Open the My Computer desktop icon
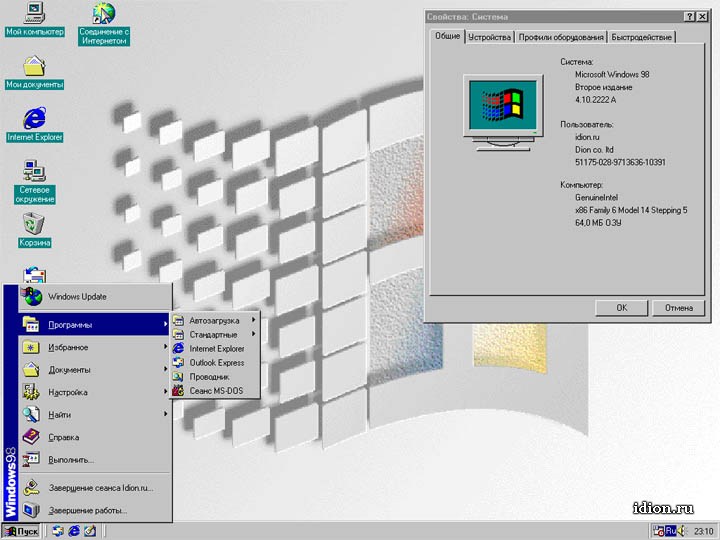This screenshot has width=720, height=540. pos(34,19)
